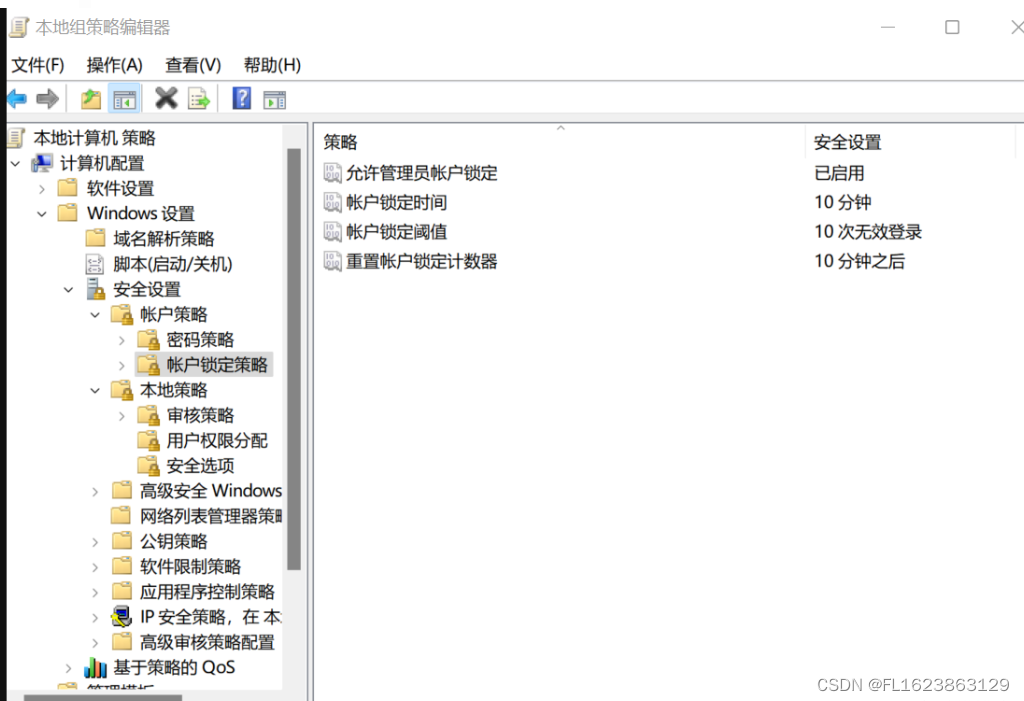The height and width of the screenshot is (701, 1024).
Task: Select 安全选项 in the tree
Action: click(200, 466)
